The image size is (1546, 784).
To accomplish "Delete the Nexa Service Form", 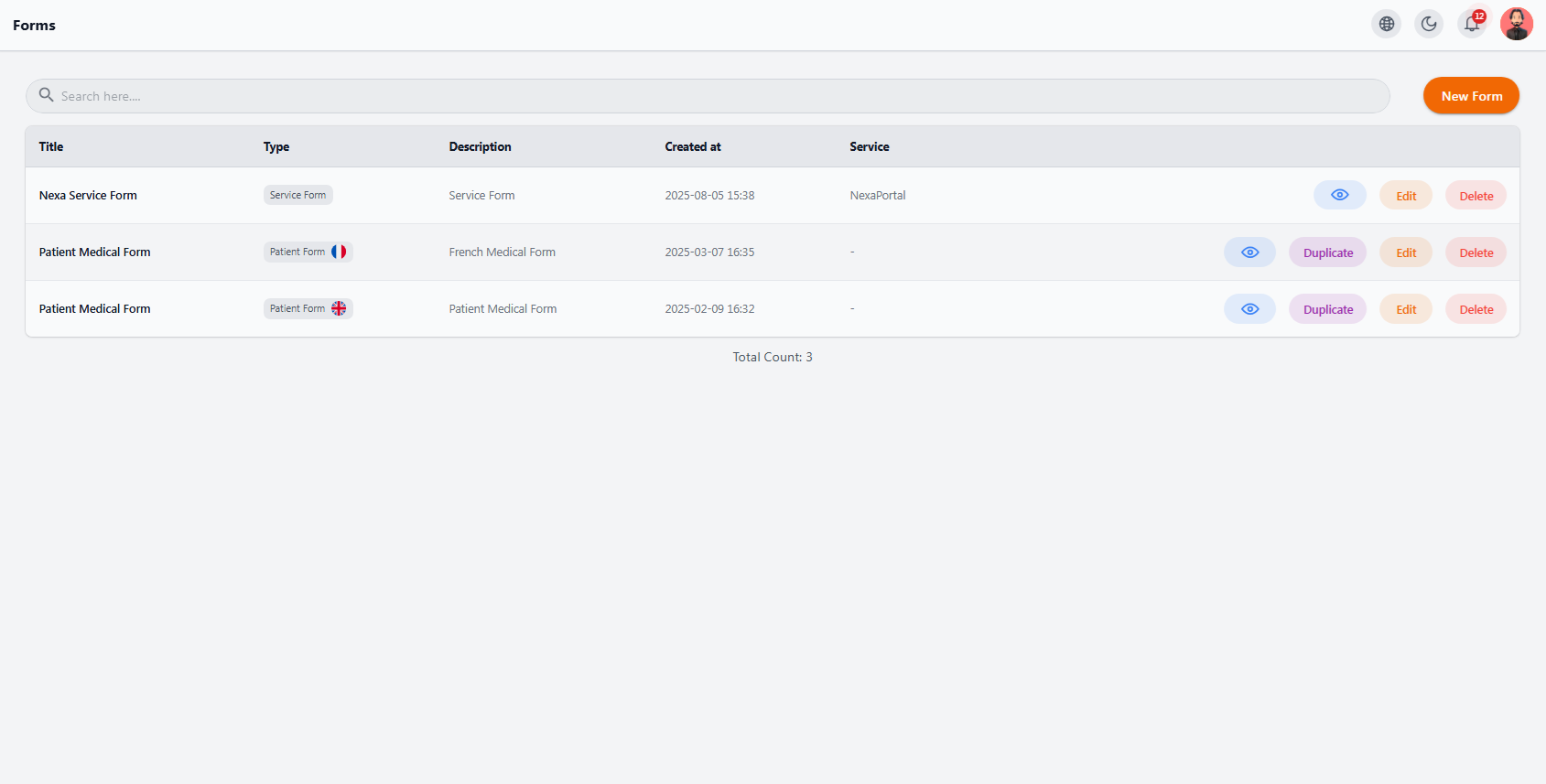I will (1476, 196).
